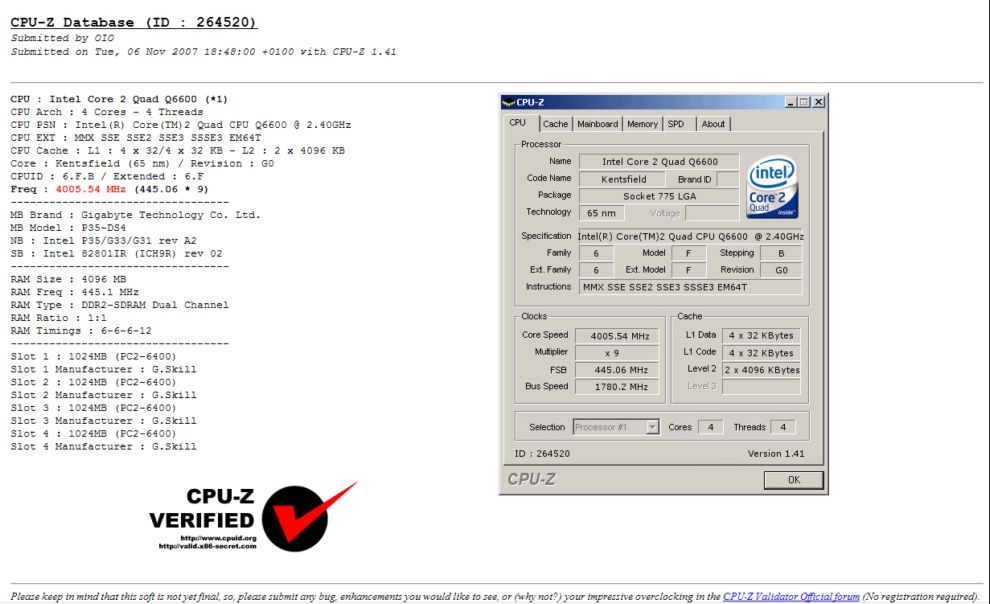This screenshot has width=990, height=604.
Task: Click the Package field showing Socket 775 LGA
Action: (x=659, y=196)
